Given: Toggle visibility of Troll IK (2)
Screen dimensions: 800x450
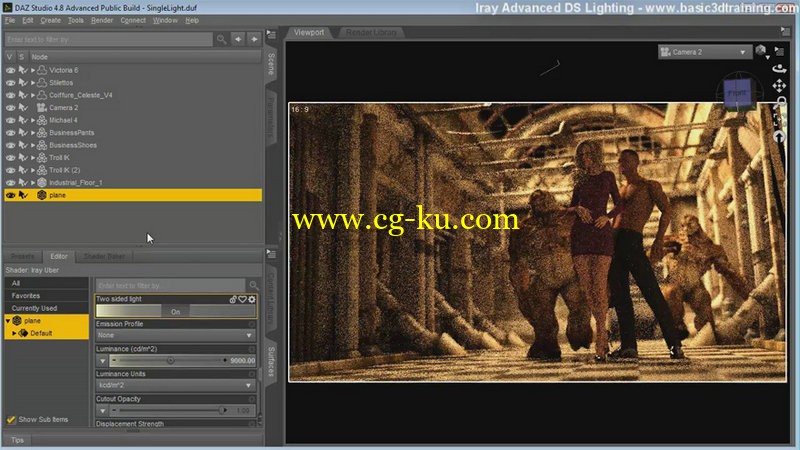Looking at the screenshot, I should (x=10, y=170).
